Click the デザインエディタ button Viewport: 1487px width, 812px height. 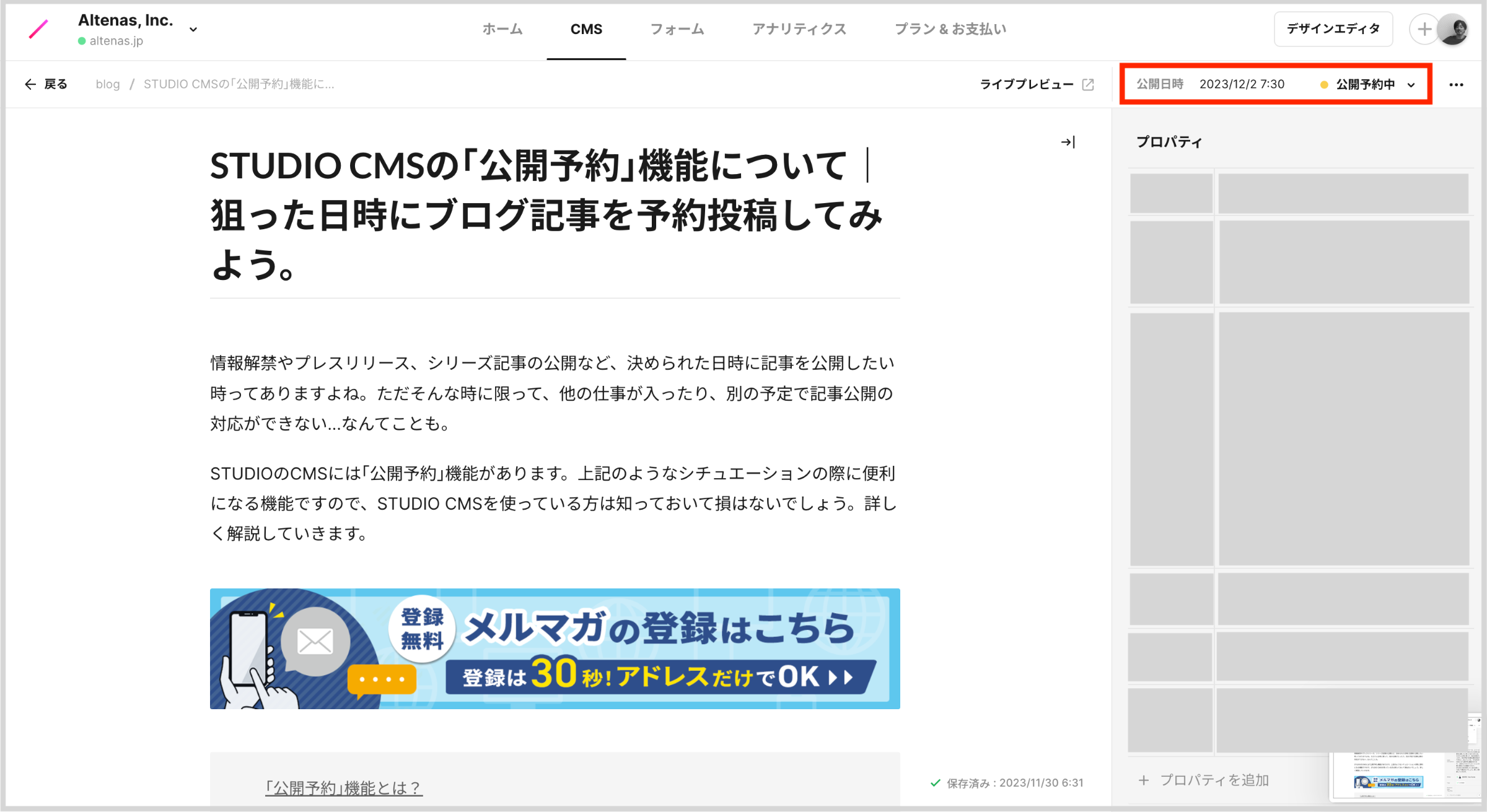pos(1333,29)
